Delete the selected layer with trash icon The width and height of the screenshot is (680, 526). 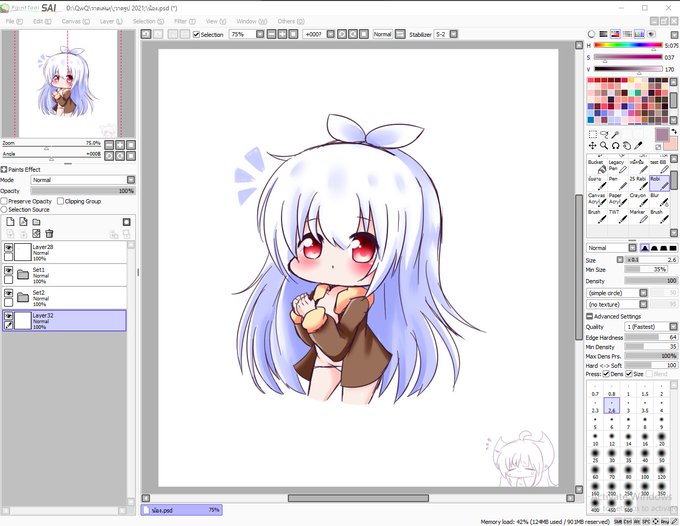click(x=49, y=234)
